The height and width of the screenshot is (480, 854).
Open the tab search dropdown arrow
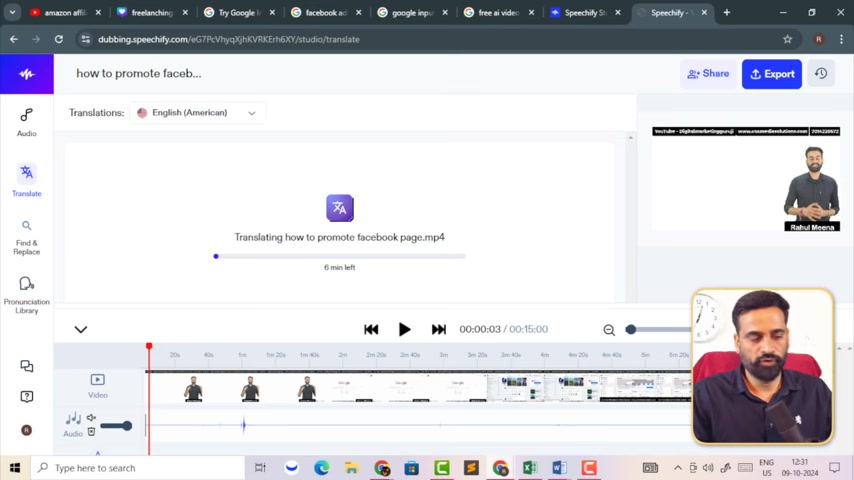pyautogui.click(x=12, y=12)
